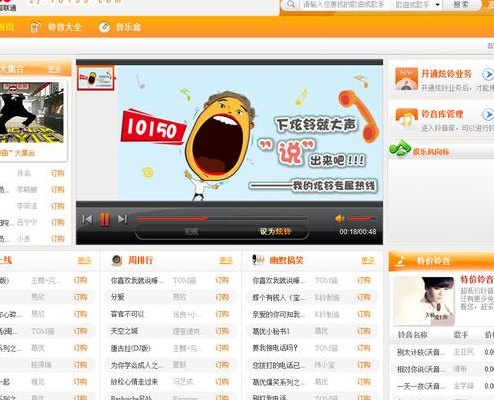Select song 唐古拉(DJ版) in 周排行
This screenshot has height=400, width=494.
pyautogui.click(x=131, y=348)
